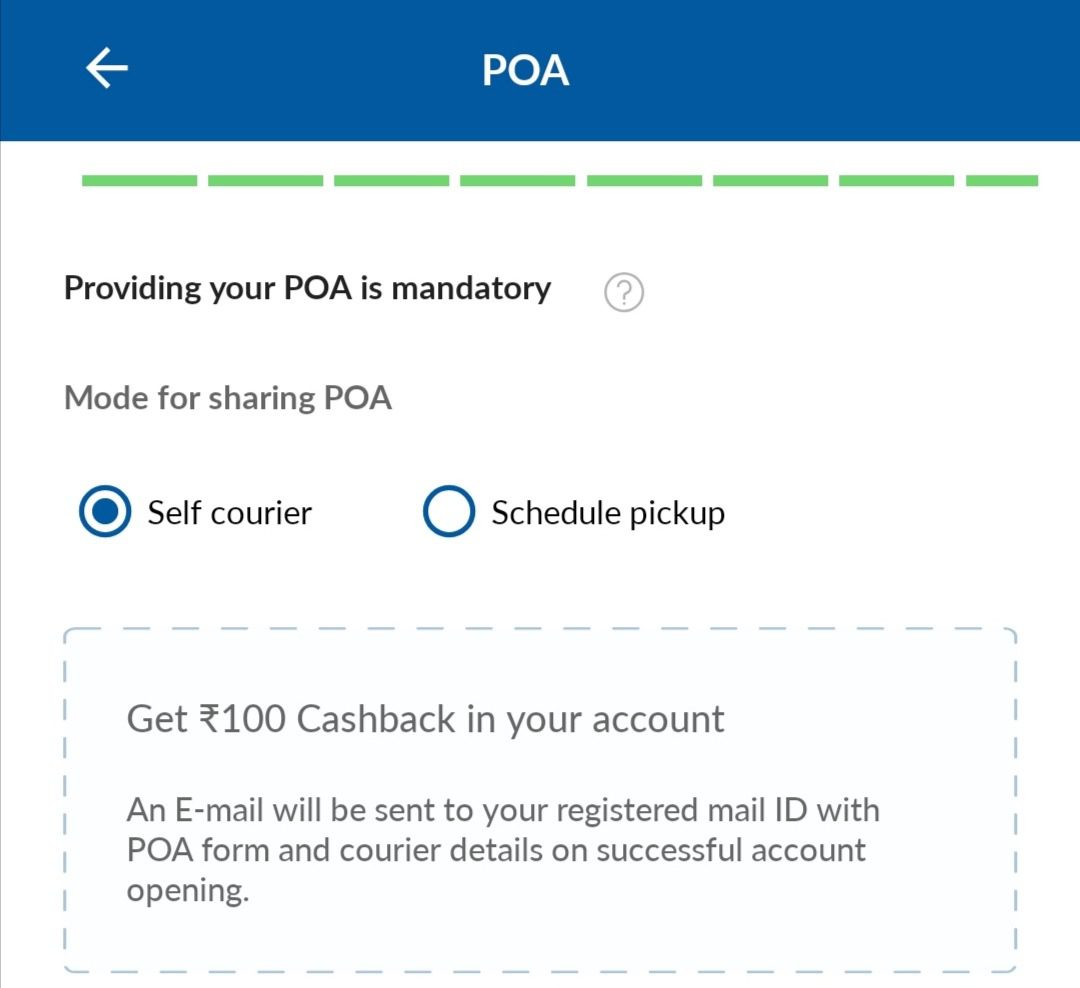
Task: Tap the 'Get ₹100 Cashback' heading
Action: pos(425,719)
